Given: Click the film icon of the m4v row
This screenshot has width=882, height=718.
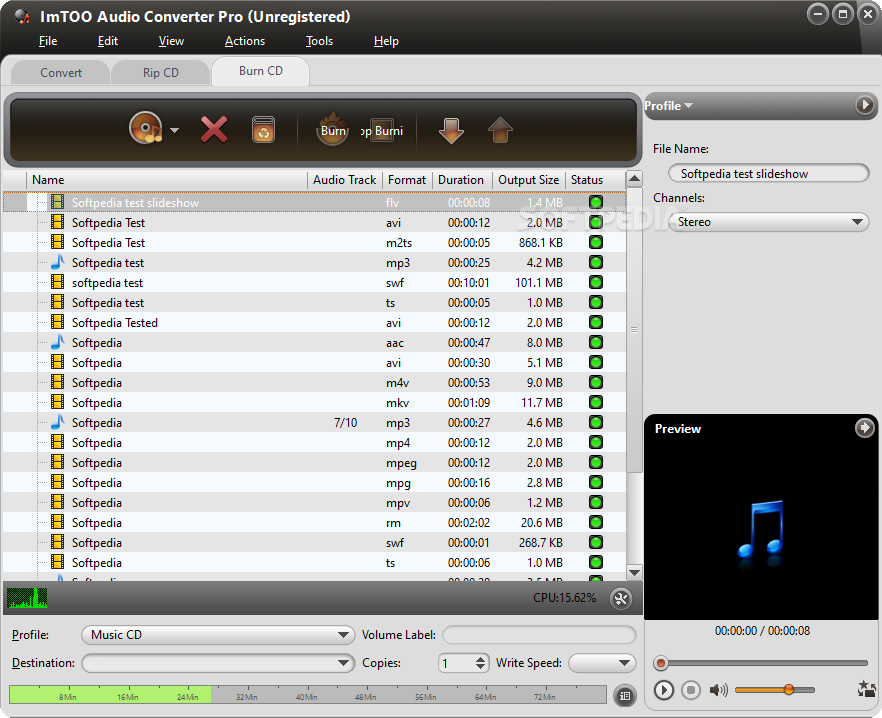Looking at the screenshot, I should coord(57,382).
